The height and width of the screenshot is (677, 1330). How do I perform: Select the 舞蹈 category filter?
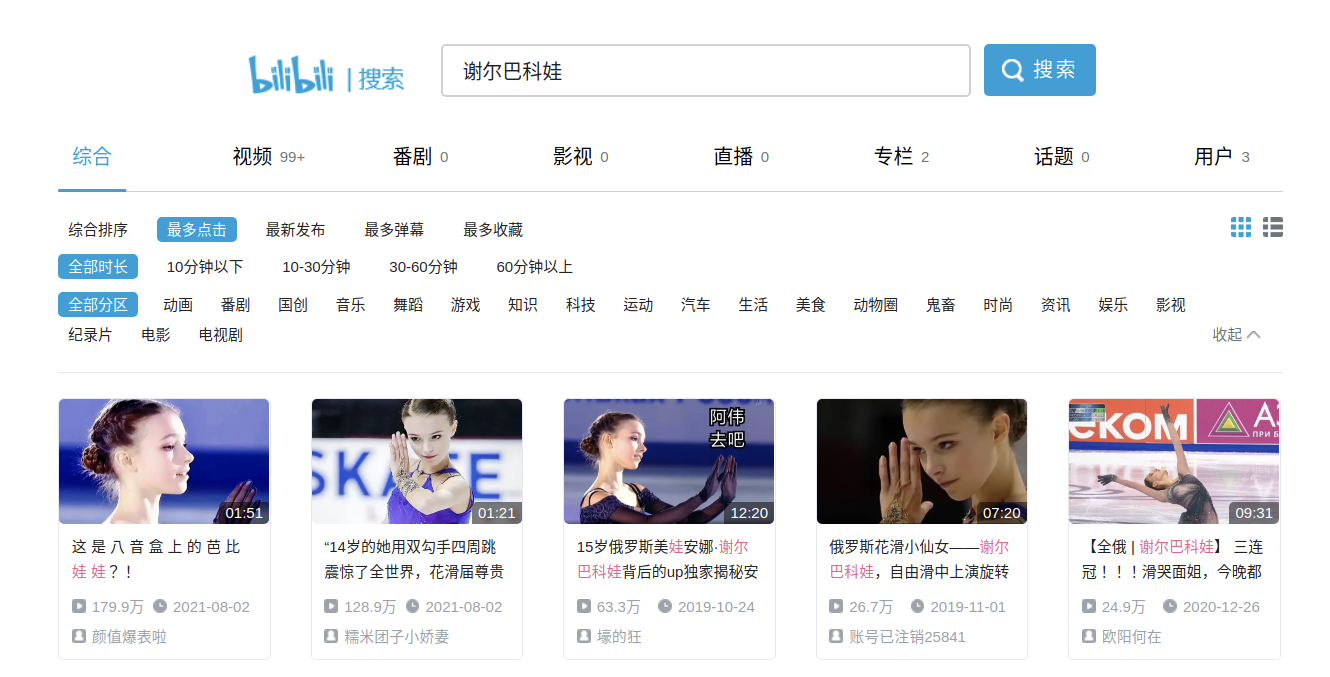[408, 305]
